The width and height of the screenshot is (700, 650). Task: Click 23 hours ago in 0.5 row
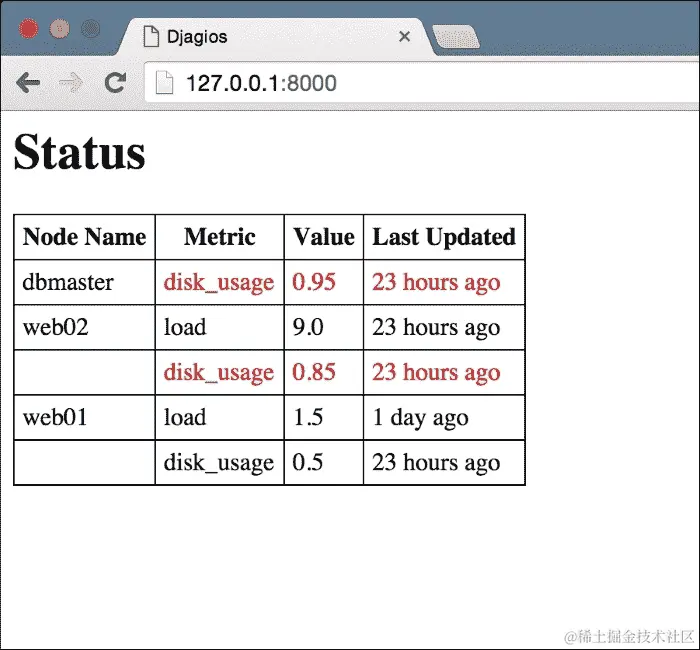click(x=436, y=462)
